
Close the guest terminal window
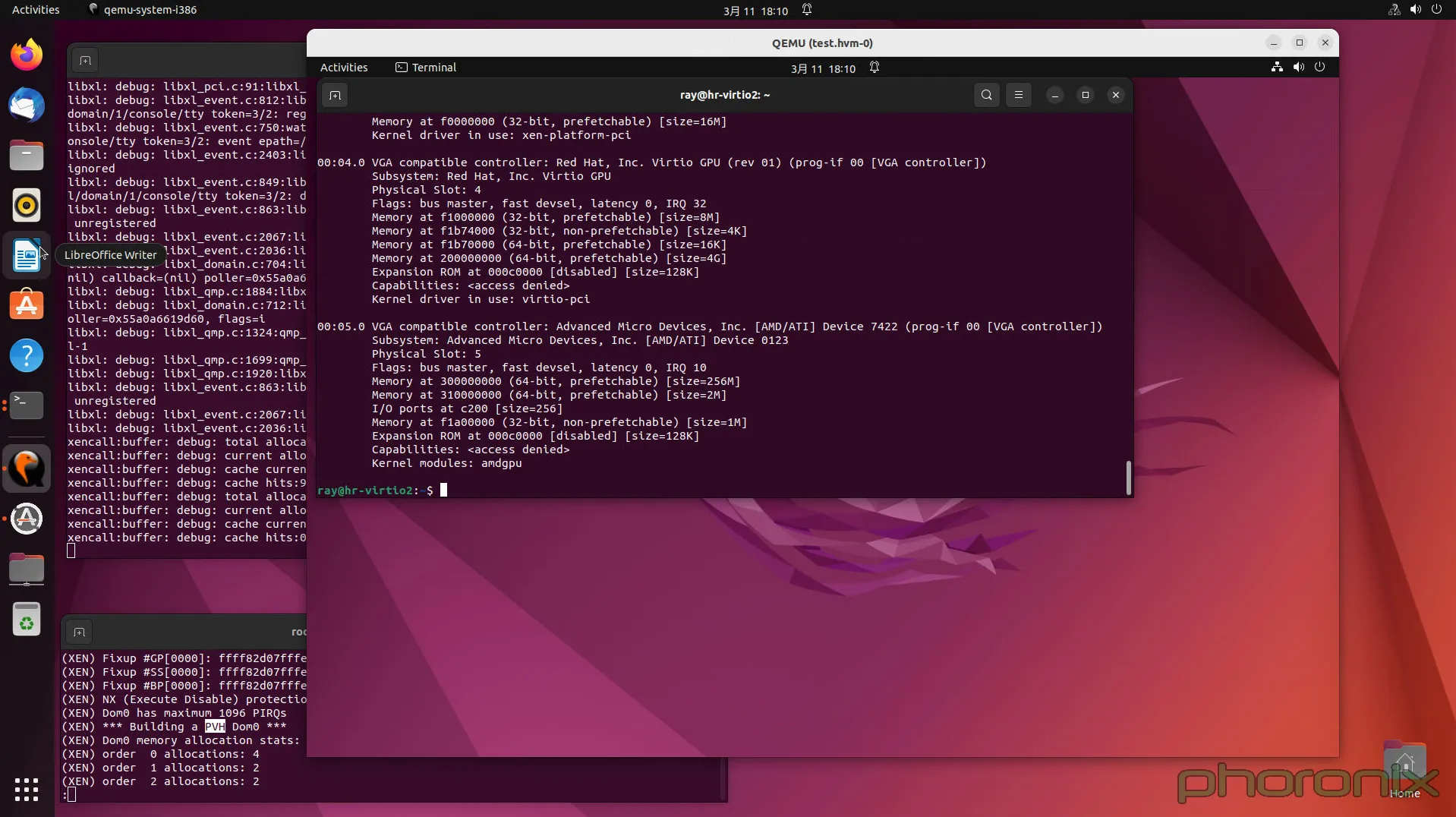[1115, 95]
